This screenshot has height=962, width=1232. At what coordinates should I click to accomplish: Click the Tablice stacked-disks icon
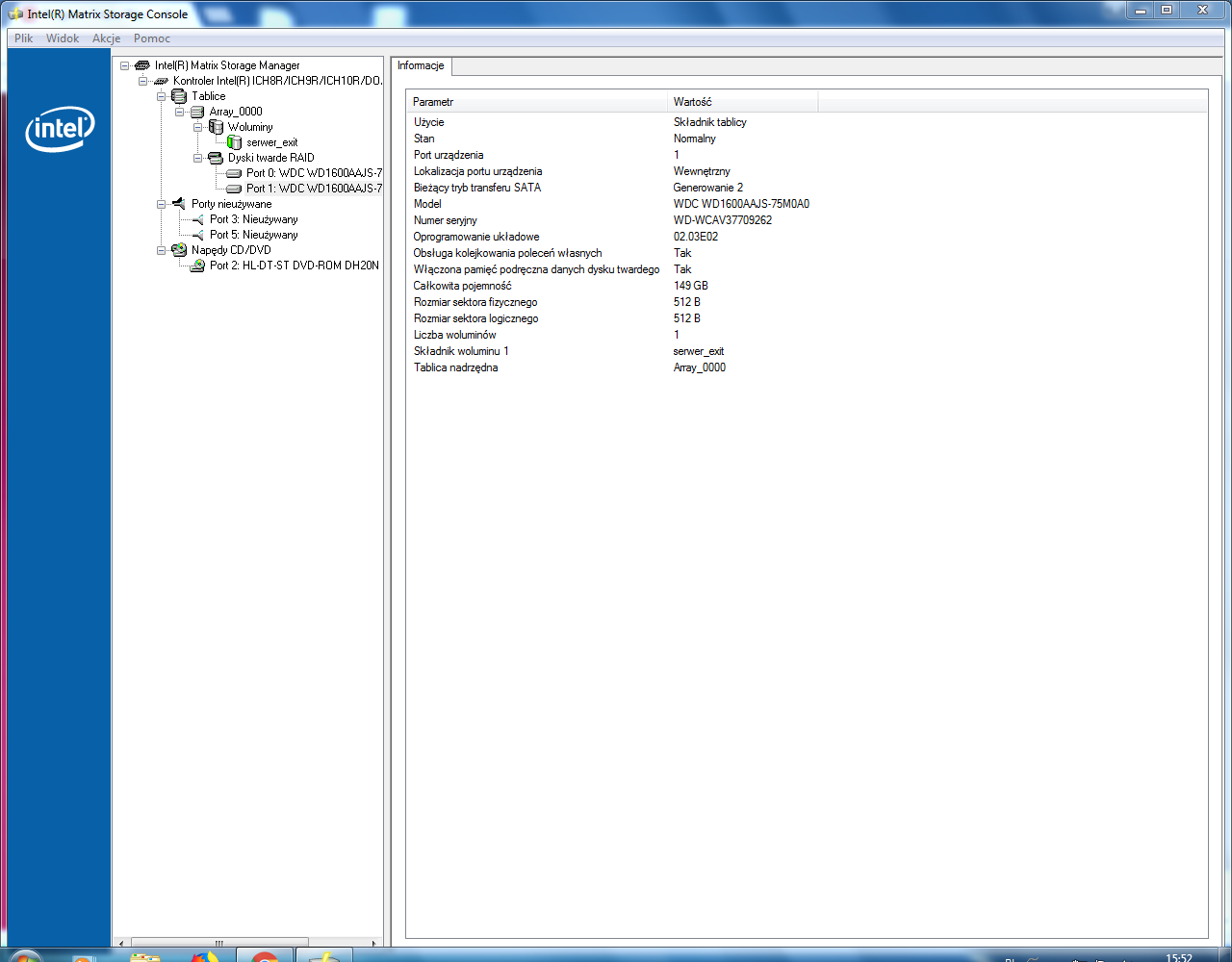[x=179, y=96]
